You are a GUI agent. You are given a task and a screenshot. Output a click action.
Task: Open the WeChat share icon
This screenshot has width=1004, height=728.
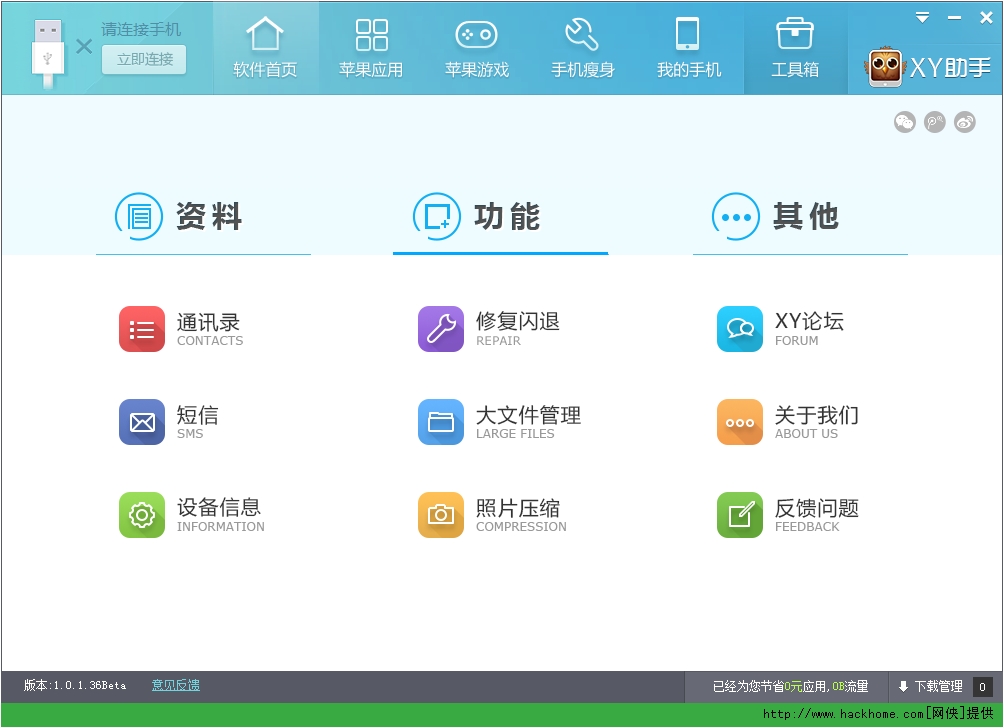pyautogui.click(x=904, y=122)
